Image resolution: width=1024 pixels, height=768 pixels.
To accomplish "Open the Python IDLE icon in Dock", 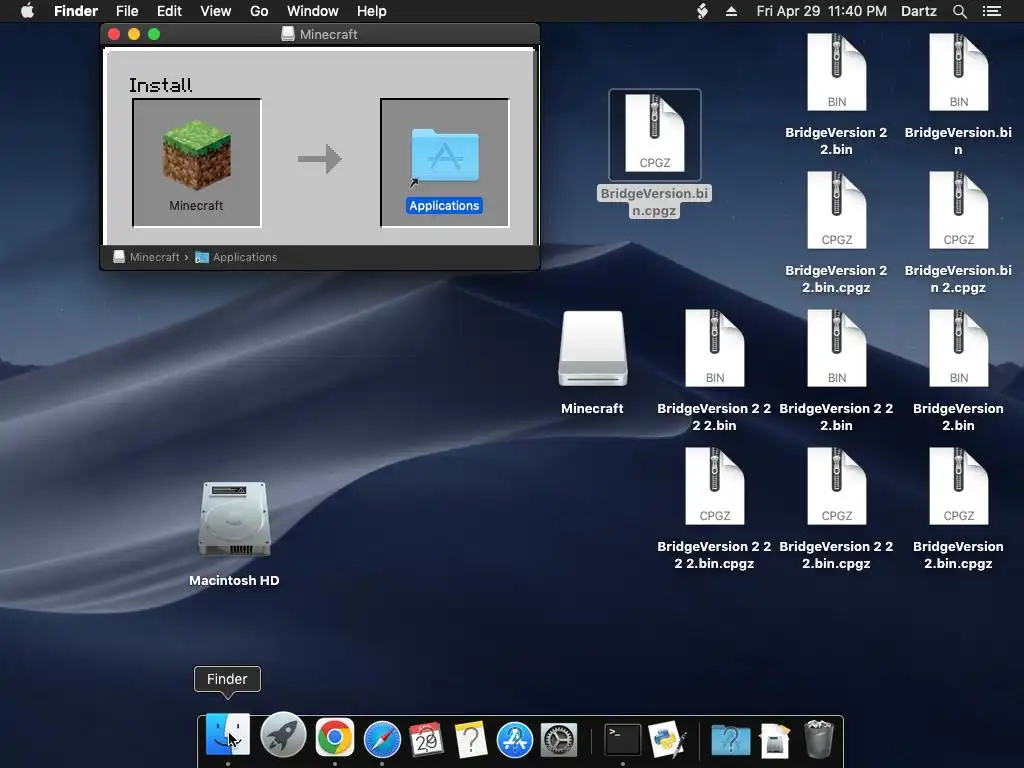I will point(666,739).
